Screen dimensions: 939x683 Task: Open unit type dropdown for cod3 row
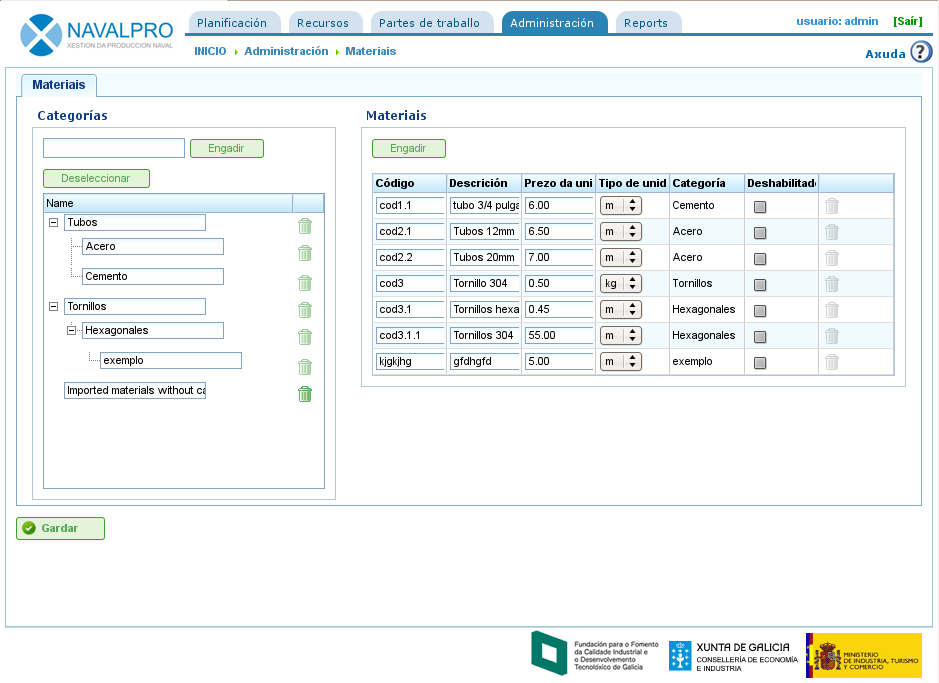coord(621,283)
